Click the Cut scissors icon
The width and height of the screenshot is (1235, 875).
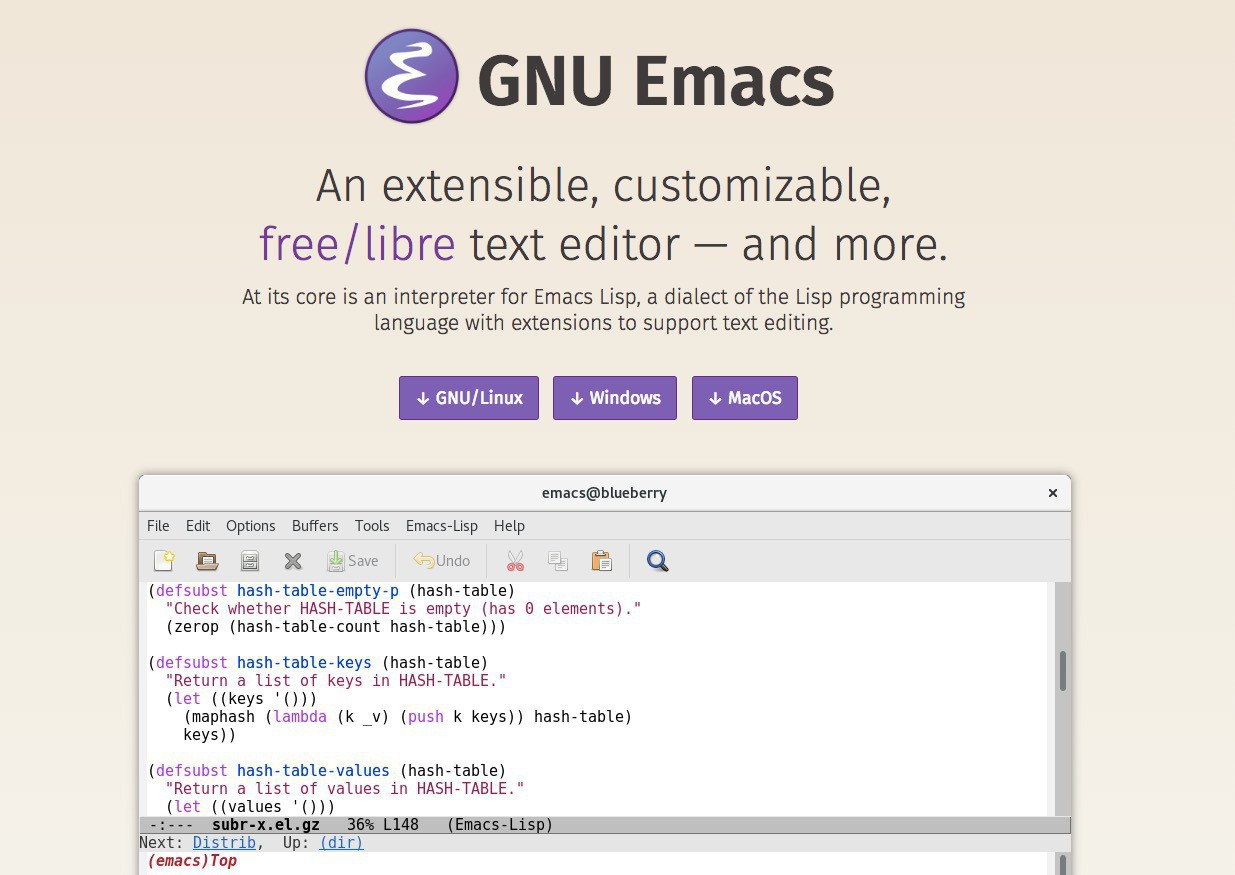515,561
